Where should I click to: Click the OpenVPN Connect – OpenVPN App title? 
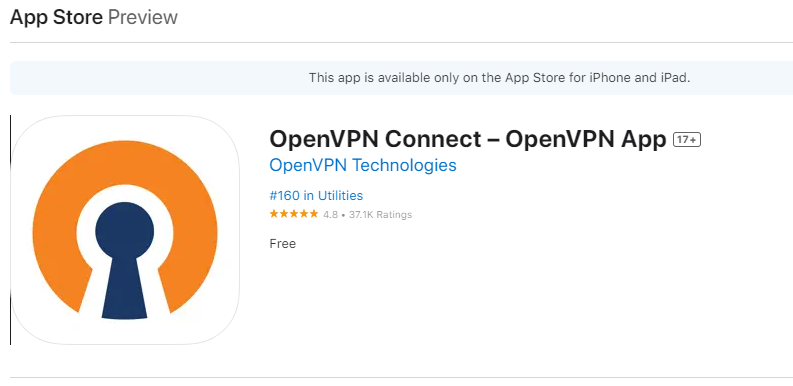(x=468, y=139)
